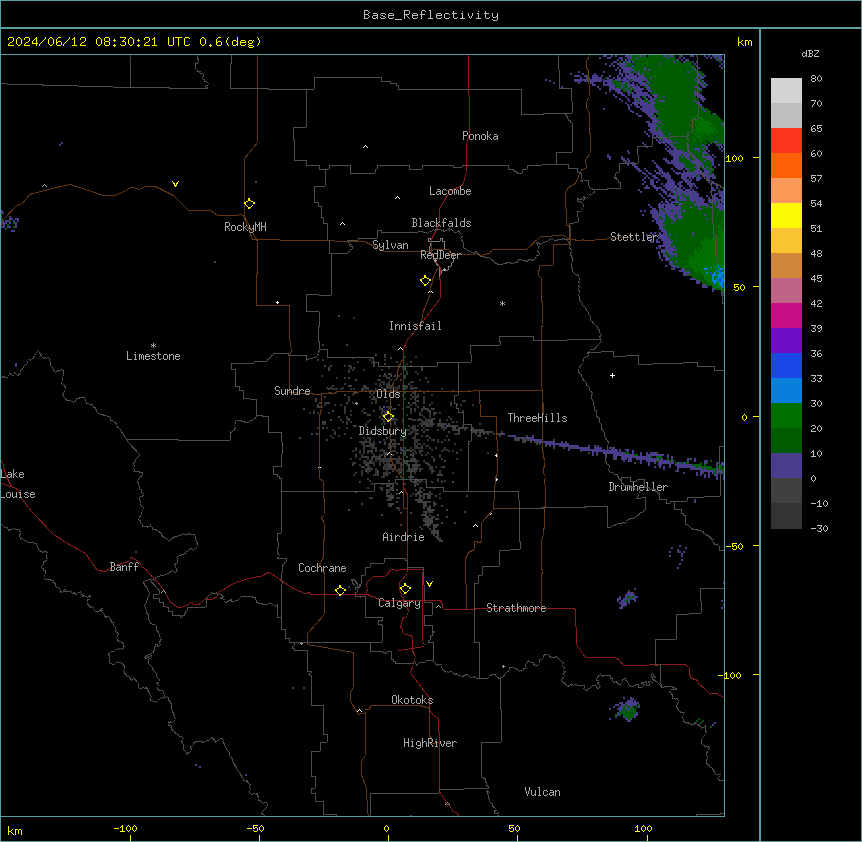Click the yellow diamond marker inside Calgary
This screenshot has width=862, height=842.
405,589
